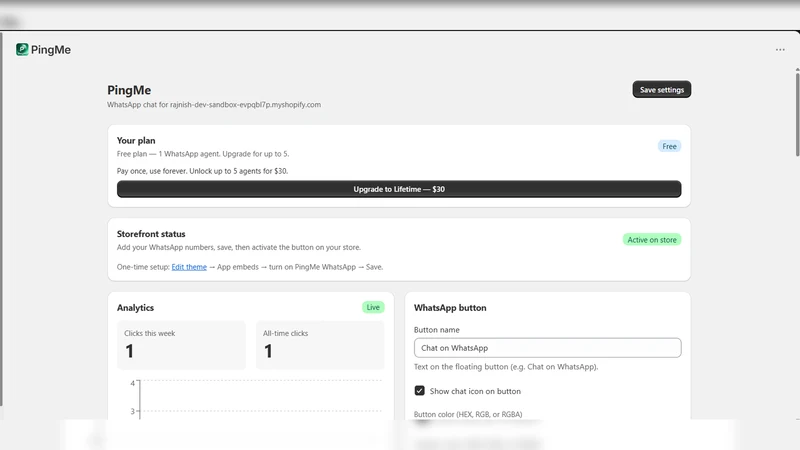Click the Storefront status heading
The height and width of the screenshot is (450, 800).
[x=151, y=234]
